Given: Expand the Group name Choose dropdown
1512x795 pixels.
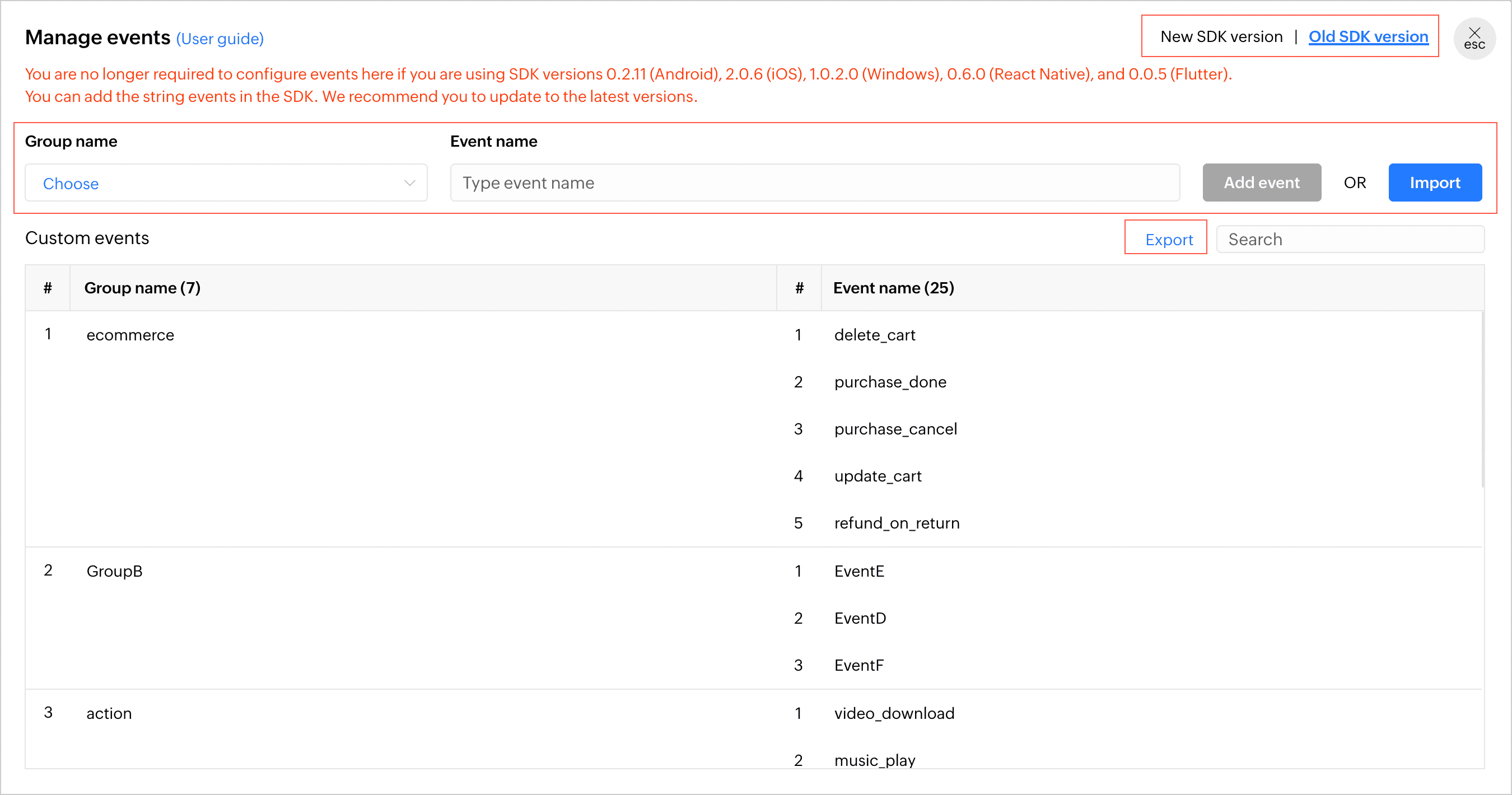Looking at the screenshot, I should click(225, 183).
